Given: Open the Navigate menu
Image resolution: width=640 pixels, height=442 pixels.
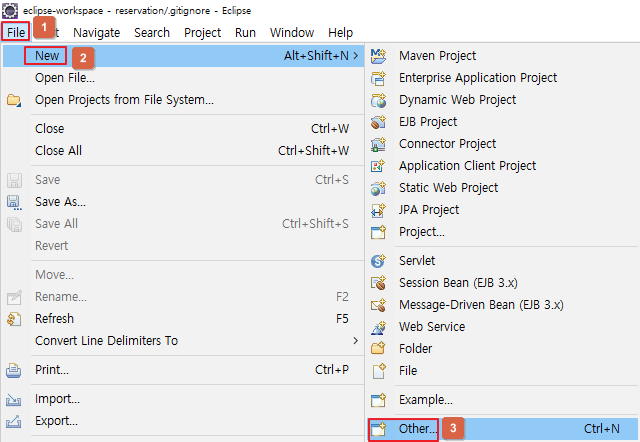Looking at the screenshot, I should tap(97, 32).
